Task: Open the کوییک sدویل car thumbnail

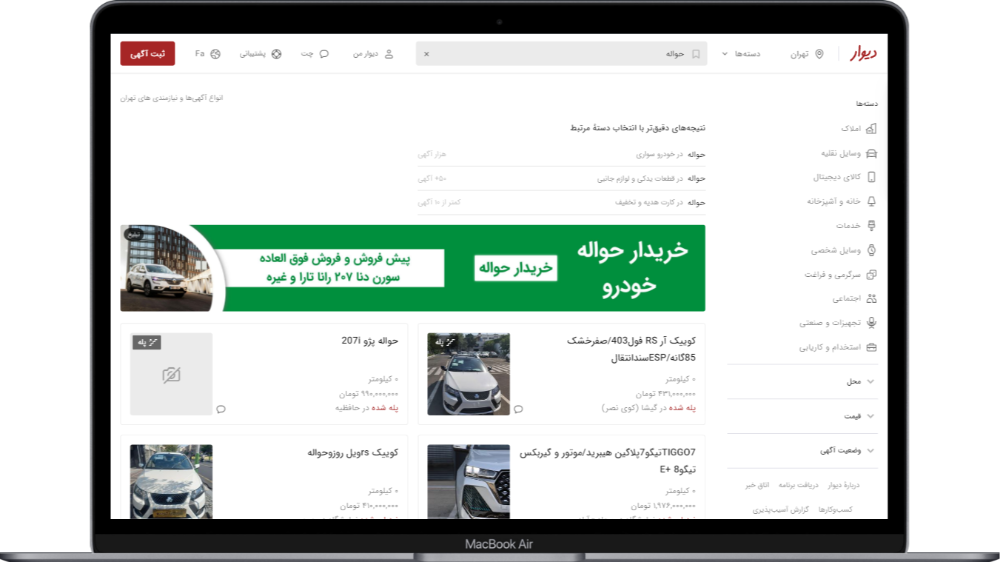Action: 171,482
